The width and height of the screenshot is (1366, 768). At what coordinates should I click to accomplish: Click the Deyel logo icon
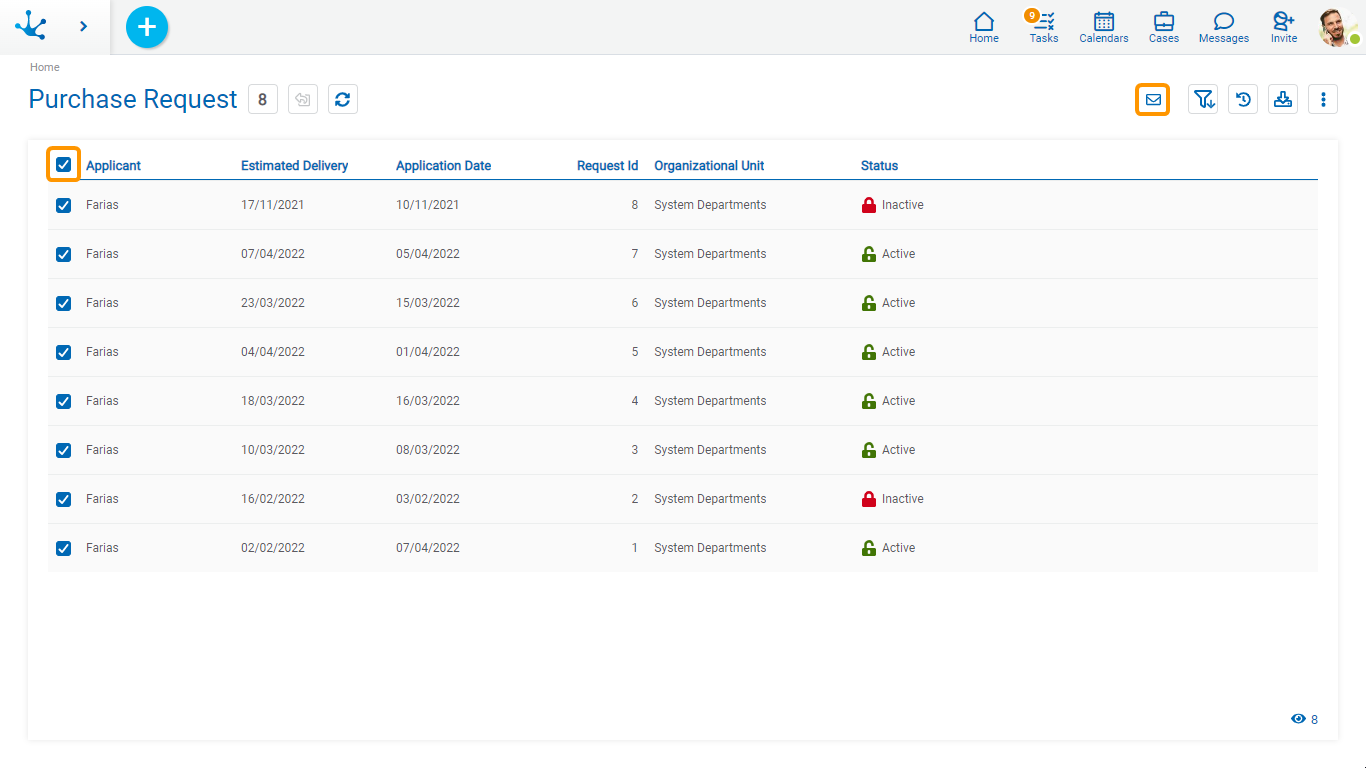(x=31, y=26)
